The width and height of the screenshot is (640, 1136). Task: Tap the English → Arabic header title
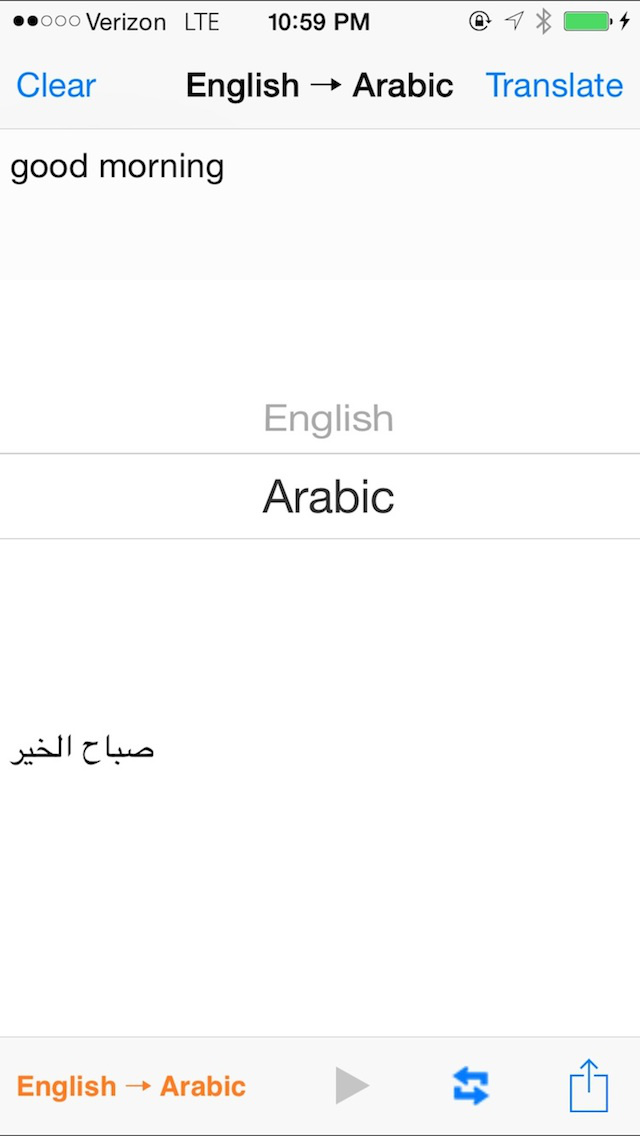point(319,85)
